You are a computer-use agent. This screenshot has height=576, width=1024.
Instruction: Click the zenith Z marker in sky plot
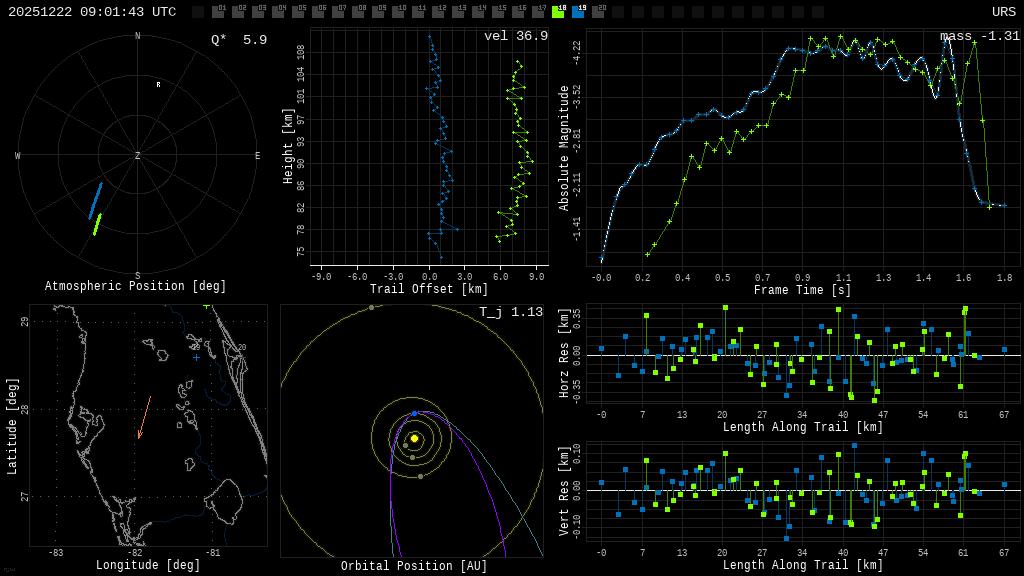pos(138,156)
